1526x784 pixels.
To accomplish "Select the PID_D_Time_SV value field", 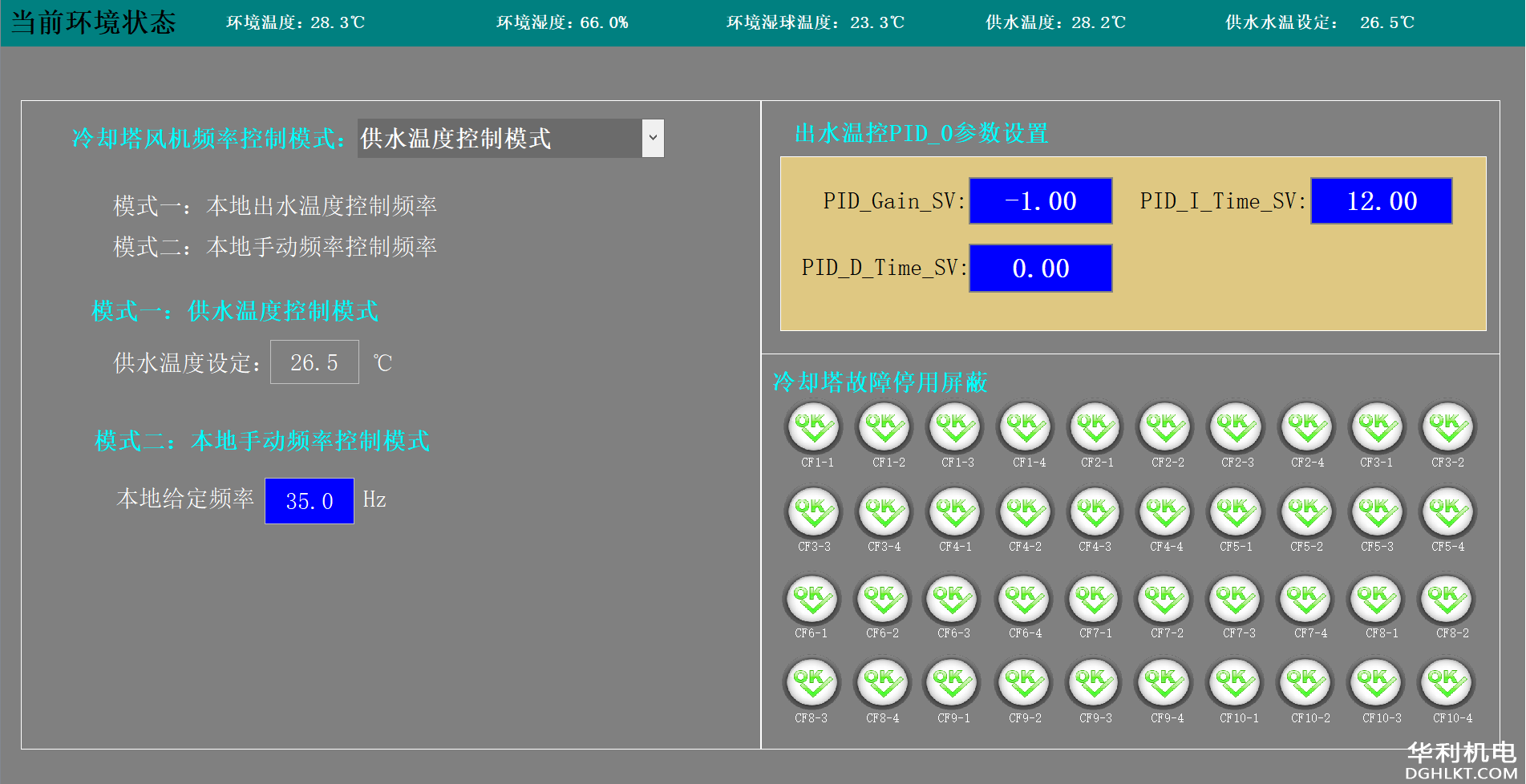I will [1040, 269].
